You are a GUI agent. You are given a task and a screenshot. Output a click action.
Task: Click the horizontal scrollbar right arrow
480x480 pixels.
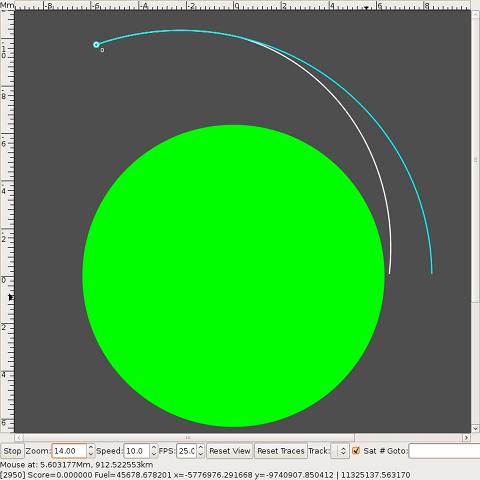466,437
